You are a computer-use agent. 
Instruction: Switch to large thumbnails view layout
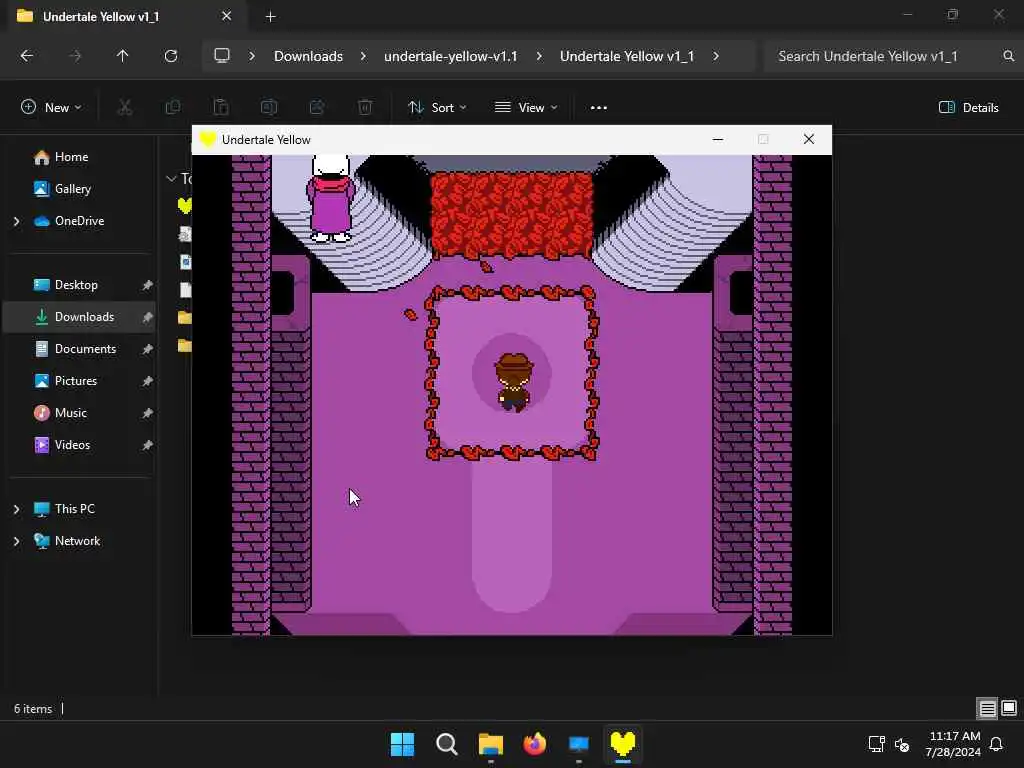coord(1009,708)
